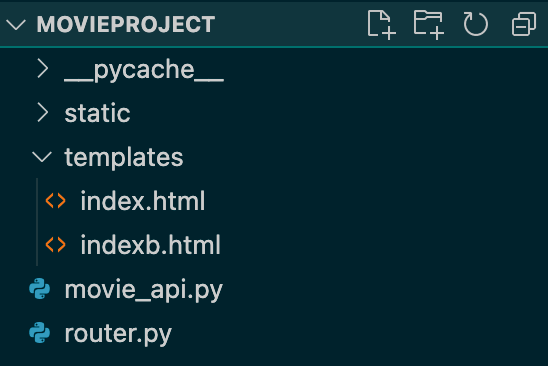Click the New File icon
This screenshot has height=366, width=548.
click(381, 24)
